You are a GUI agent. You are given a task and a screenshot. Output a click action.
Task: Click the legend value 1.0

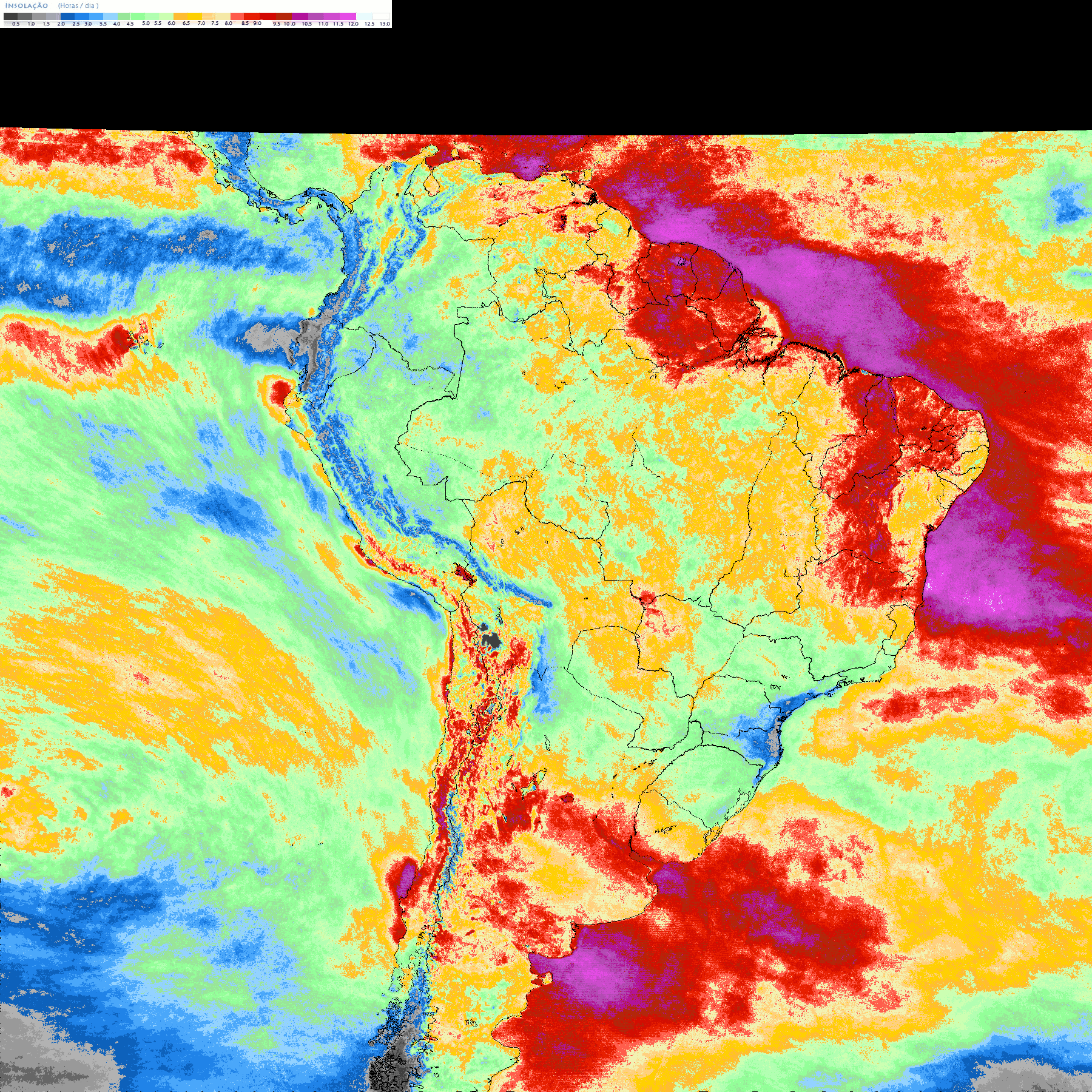click(31, 24)
